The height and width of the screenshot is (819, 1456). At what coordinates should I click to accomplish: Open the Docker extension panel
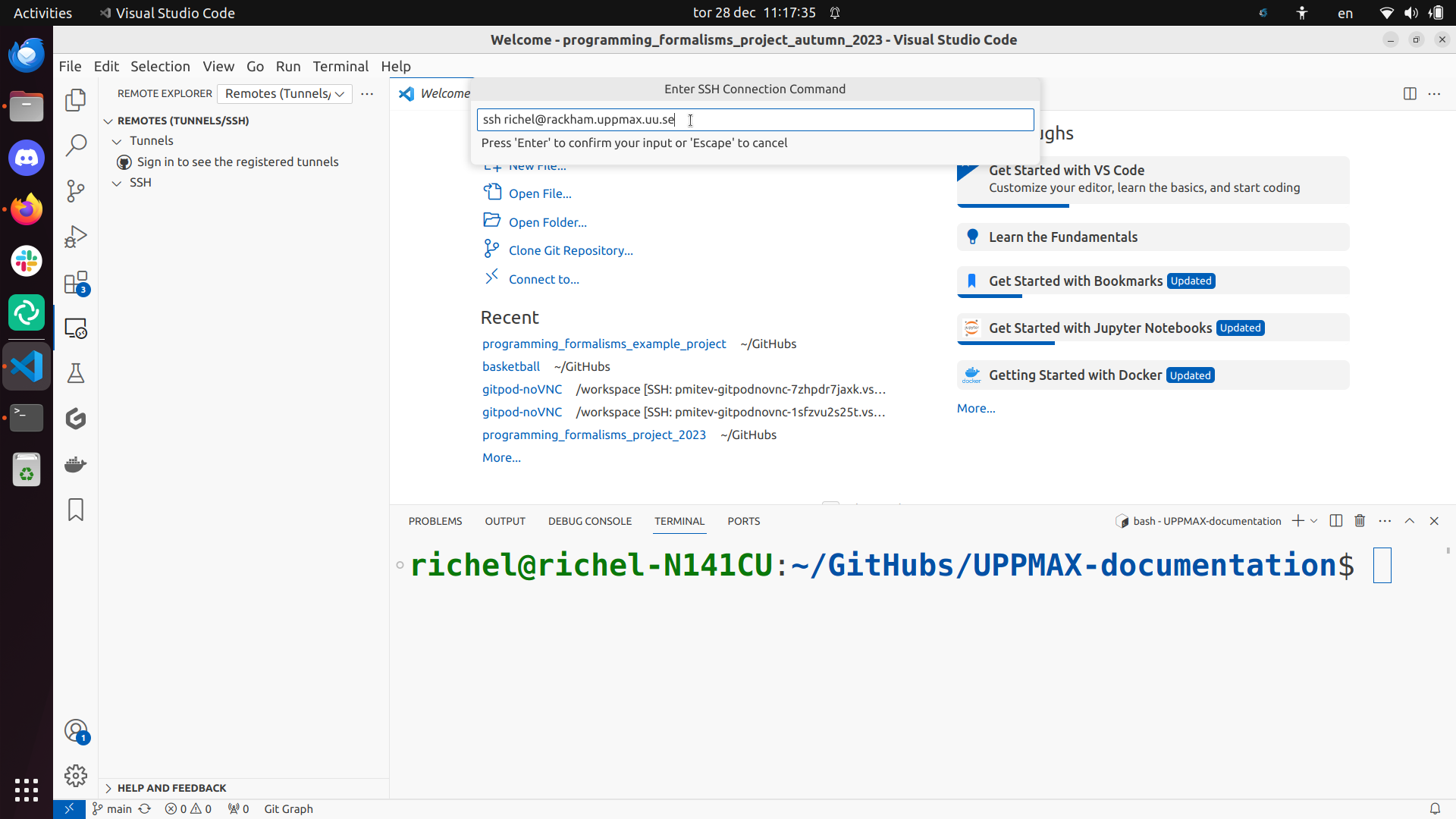[75, 464]
